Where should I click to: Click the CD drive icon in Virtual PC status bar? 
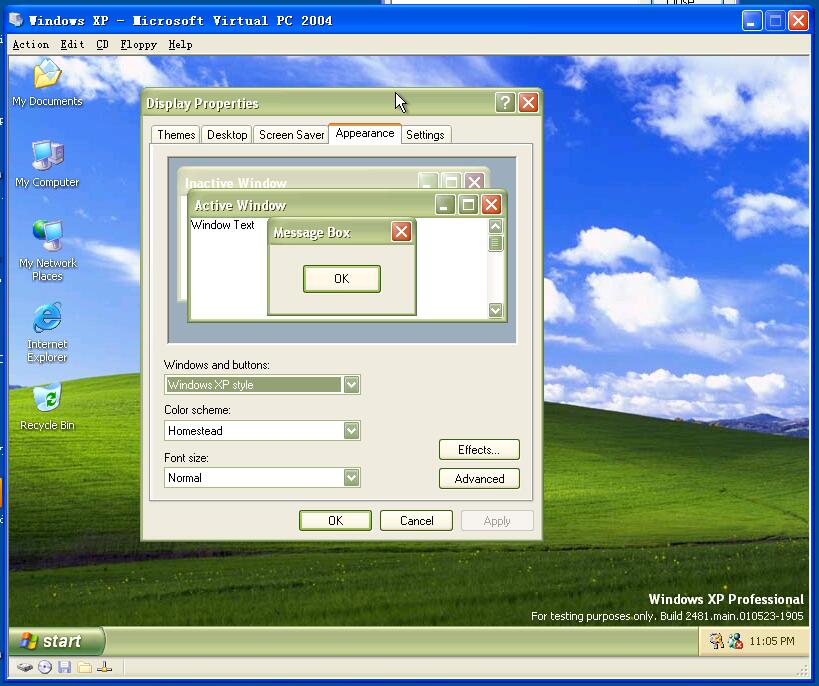tap(45, 667)
